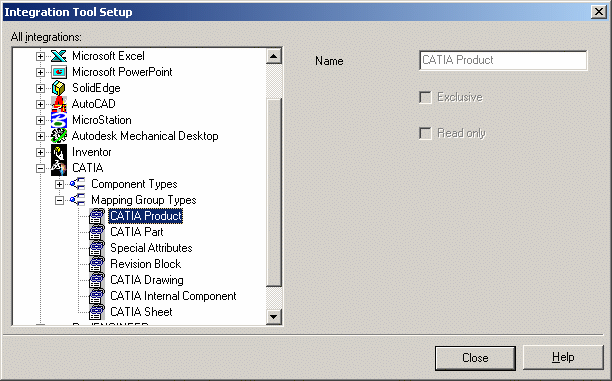Click the MicroStation icon
612x381 pixels.
(x=59, y=120)
